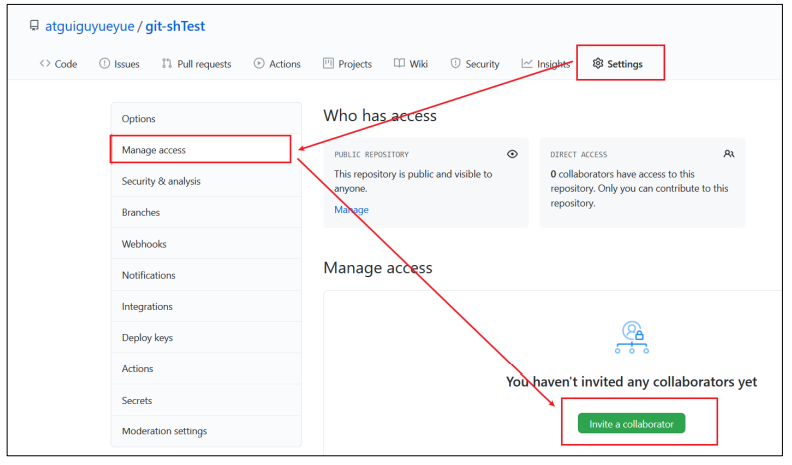
Task: Click the "DIRECT ACCESS" label
Action: [x=578, y=154]
